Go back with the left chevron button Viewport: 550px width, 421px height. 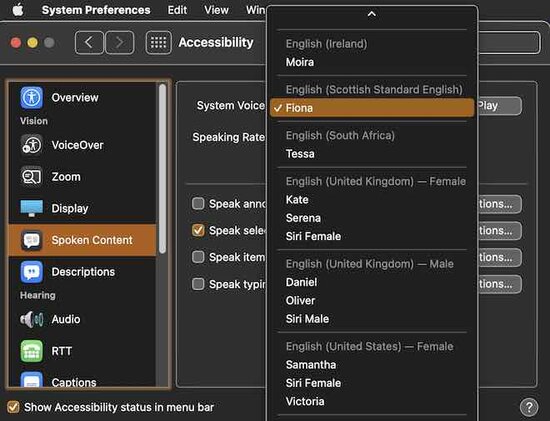[89, 42]
